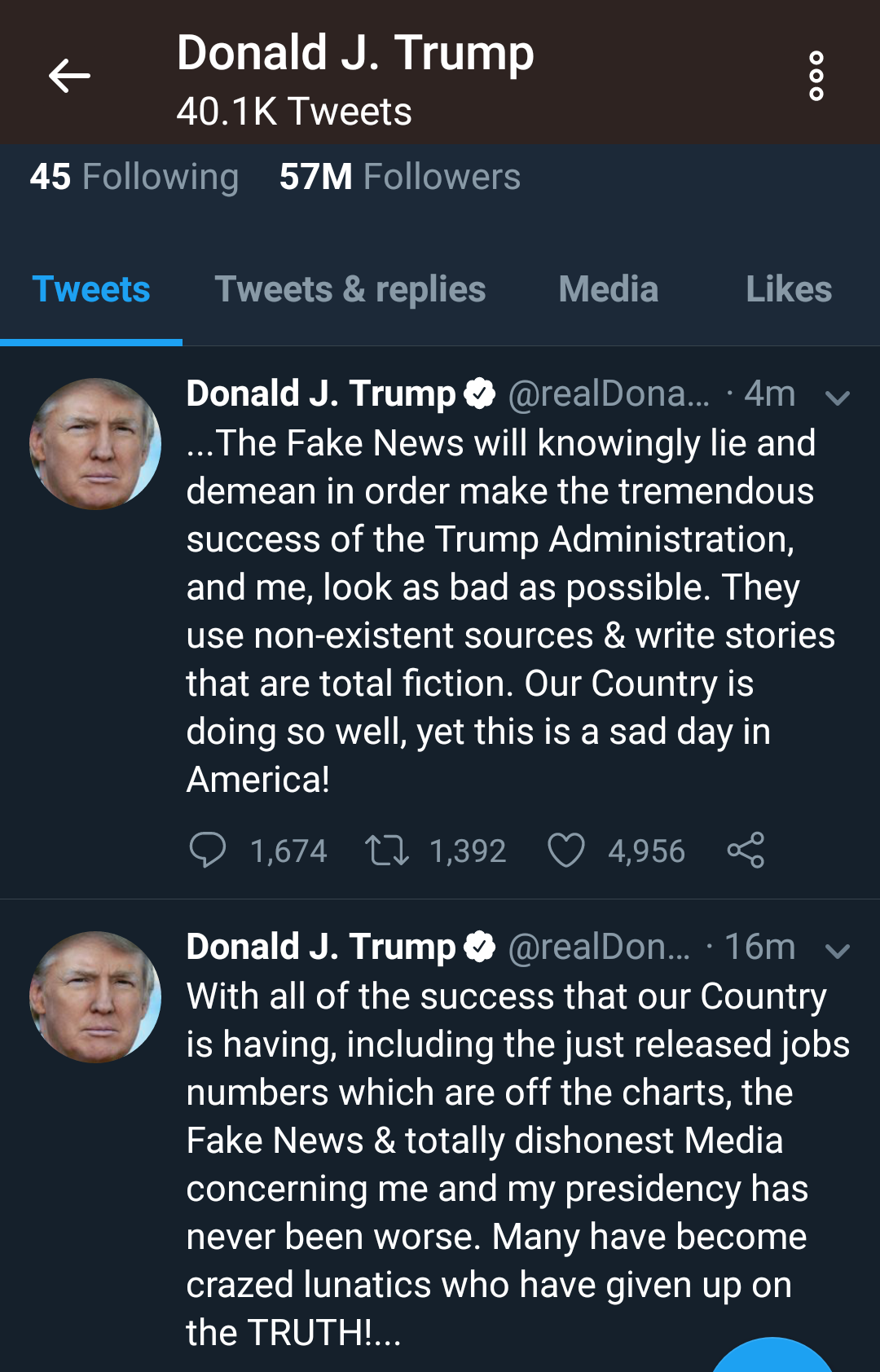880x1372 pixels.
Task: Click verified badge on the 4m tweet
Action: coord(479,394)
